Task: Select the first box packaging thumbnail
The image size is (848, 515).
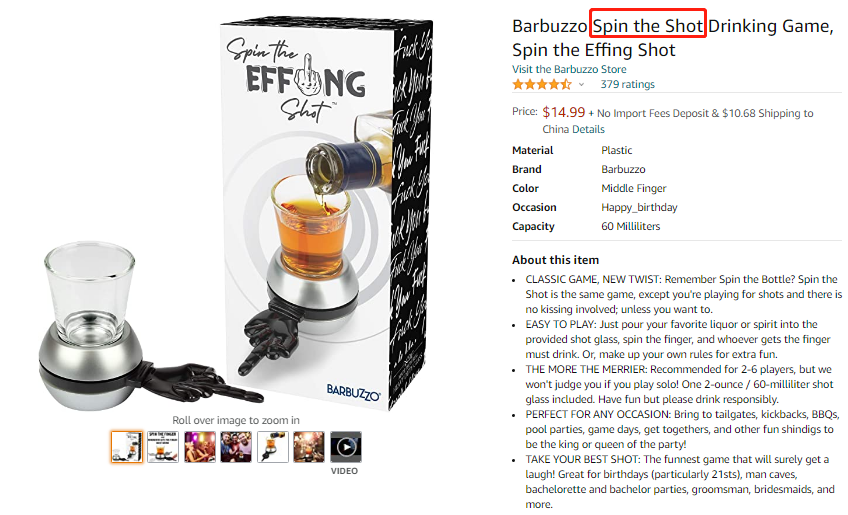Action: 126,446
